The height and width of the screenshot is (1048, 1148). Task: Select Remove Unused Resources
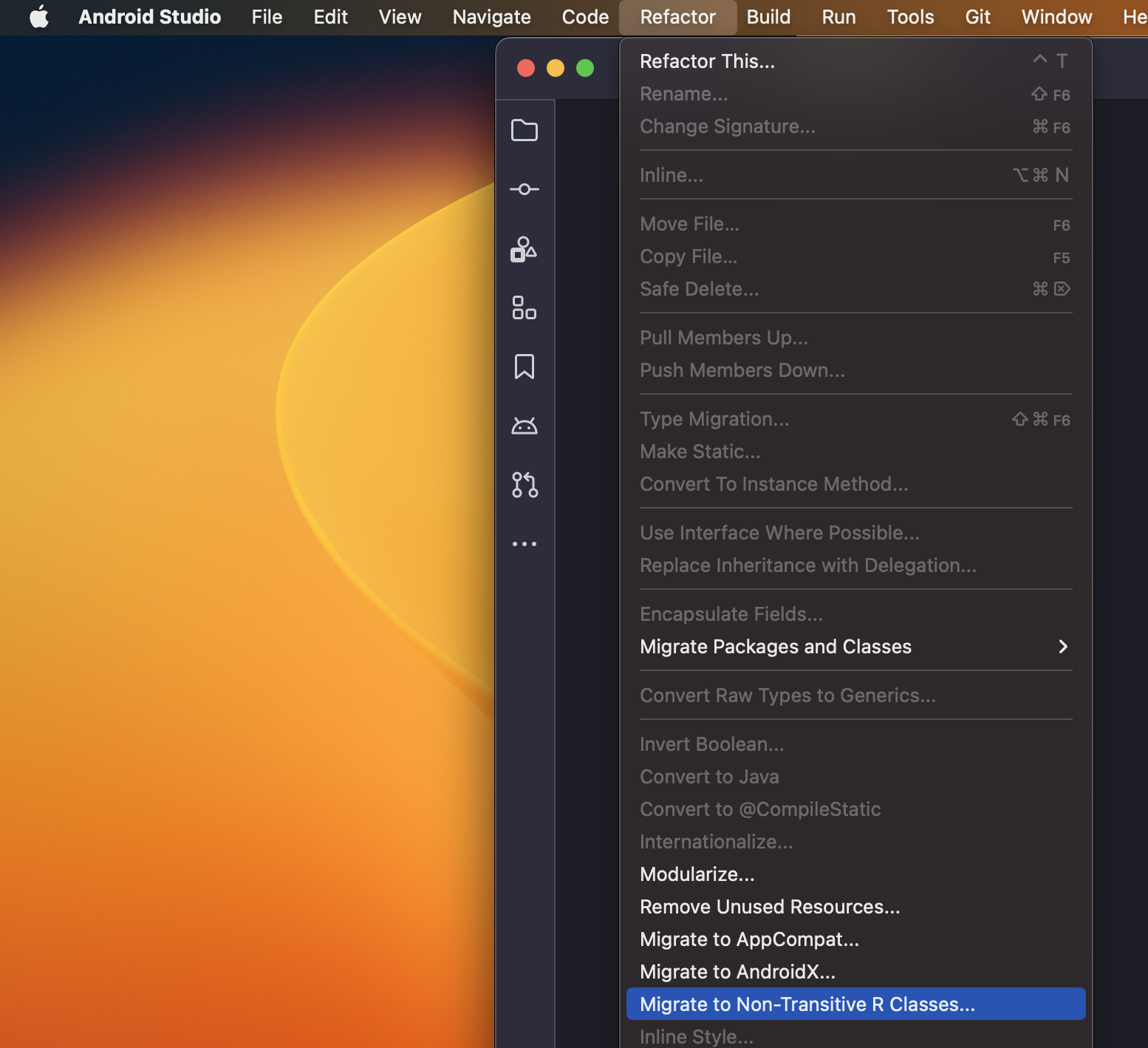[769, 907]
